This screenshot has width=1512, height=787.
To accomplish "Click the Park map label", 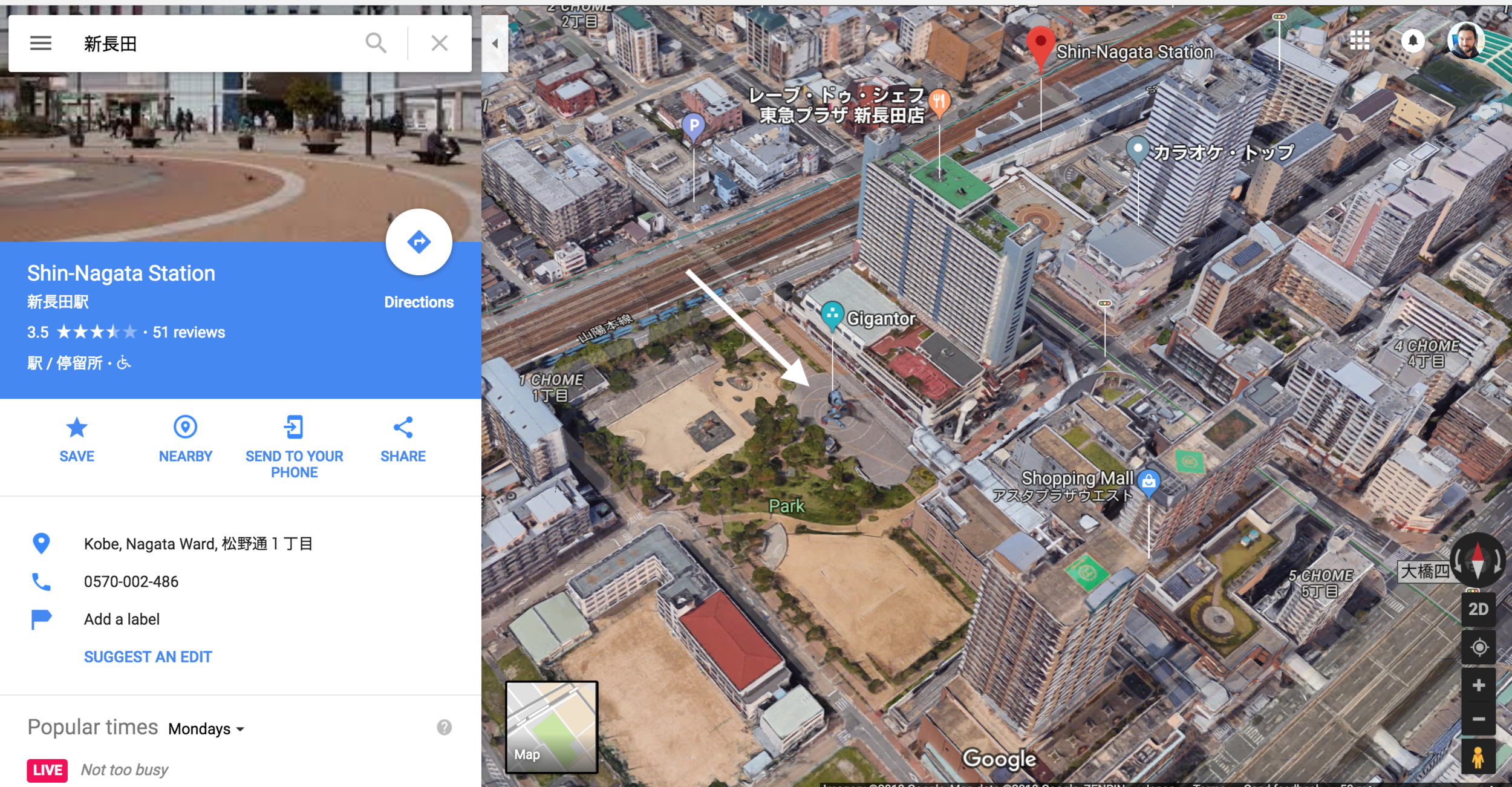I will coord(786,506).
